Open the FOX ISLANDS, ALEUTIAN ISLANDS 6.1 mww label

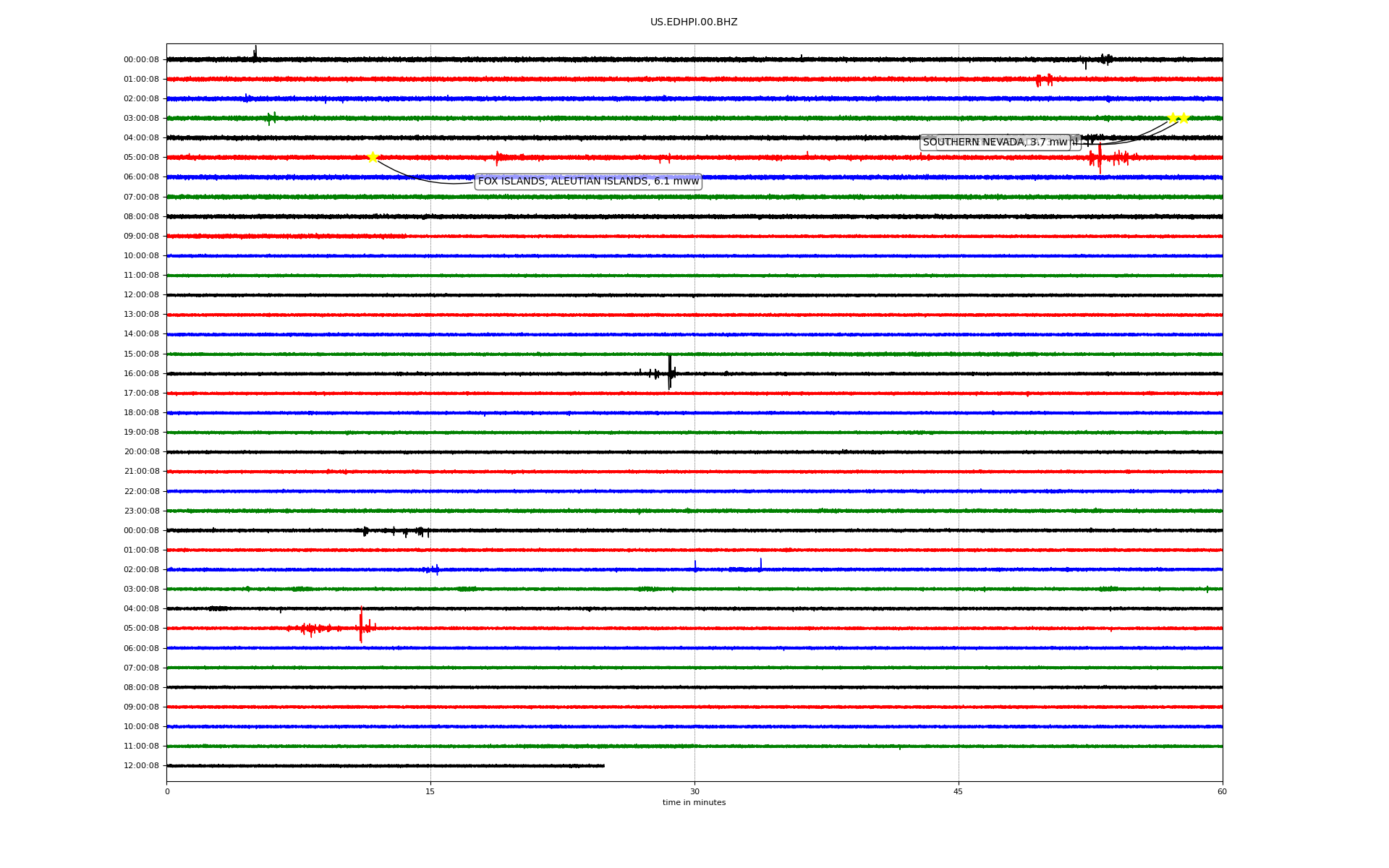588,182
